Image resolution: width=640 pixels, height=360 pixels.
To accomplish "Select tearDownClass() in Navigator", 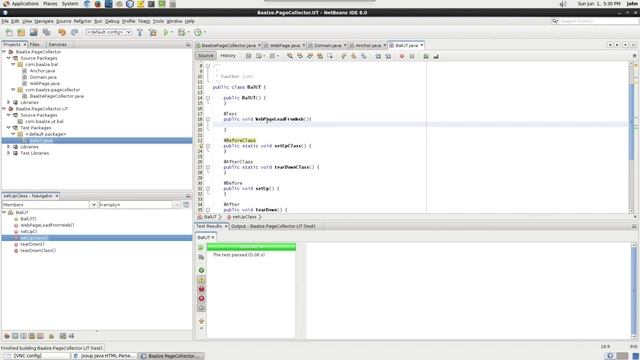I will click(38, 250).
